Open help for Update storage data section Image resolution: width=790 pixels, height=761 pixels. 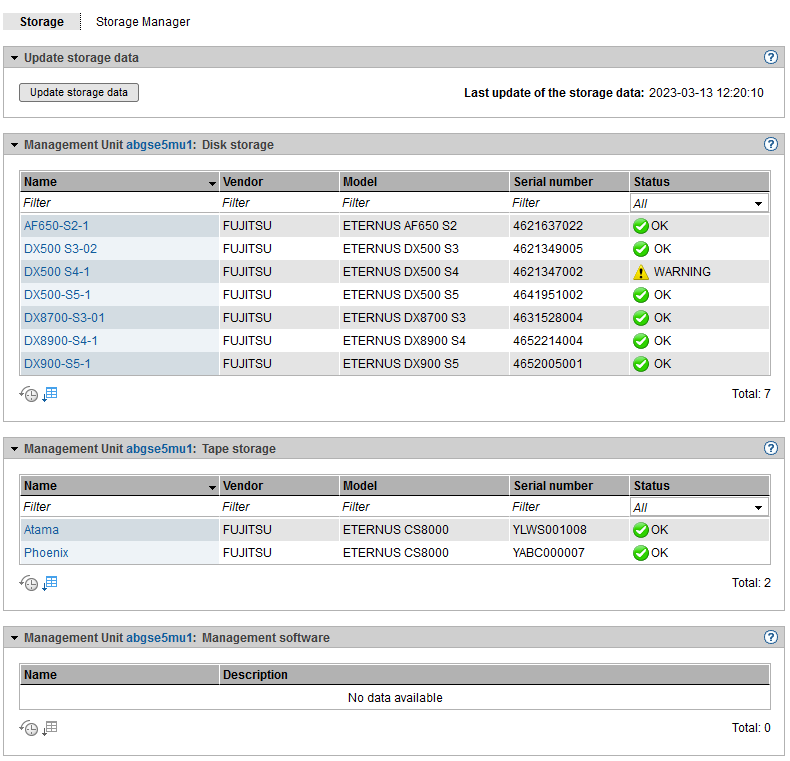[x=770, y=58]
